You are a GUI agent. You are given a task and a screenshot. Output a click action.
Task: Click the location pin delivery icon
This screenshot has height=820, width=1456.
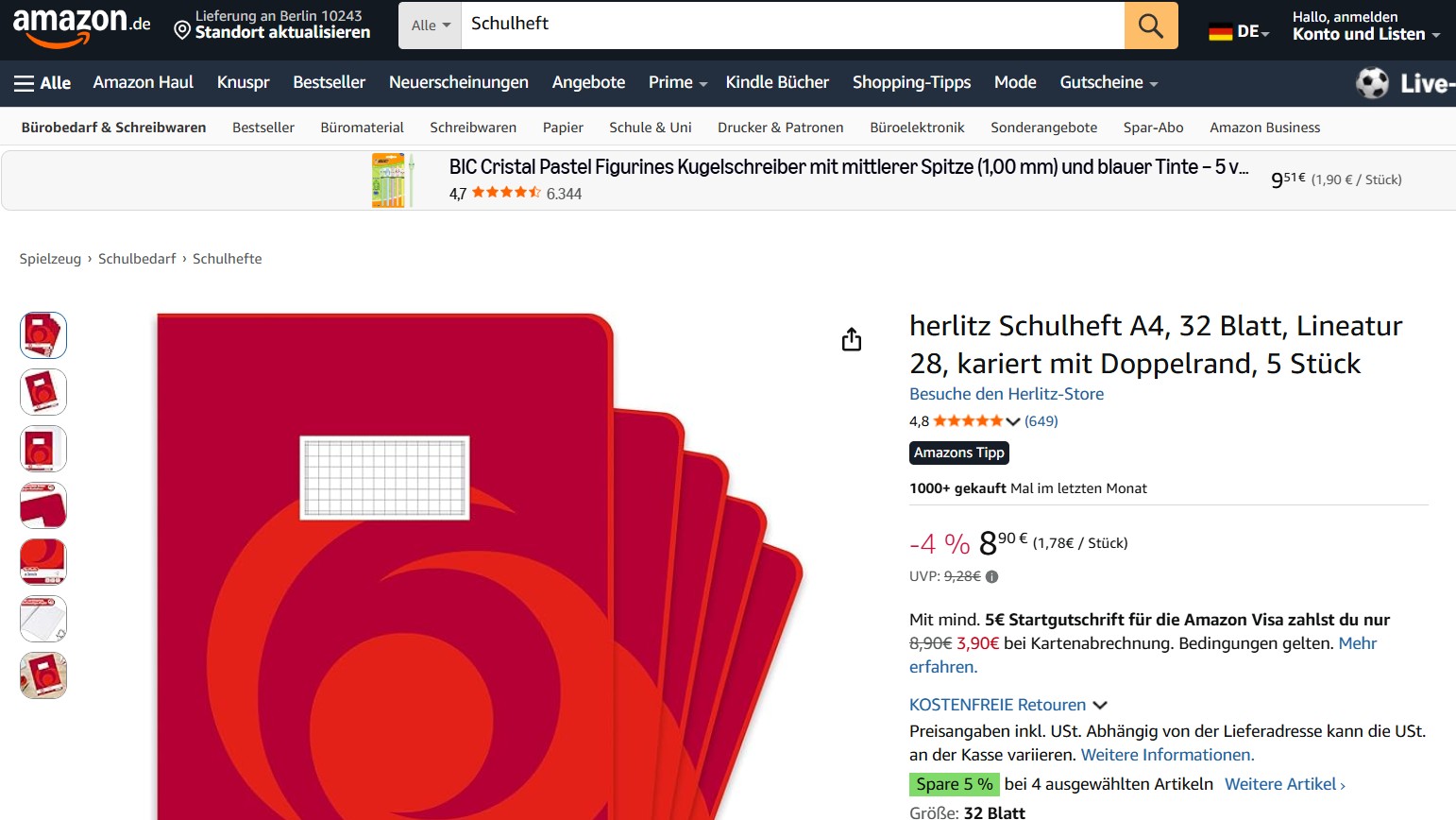tap(182, 31)
